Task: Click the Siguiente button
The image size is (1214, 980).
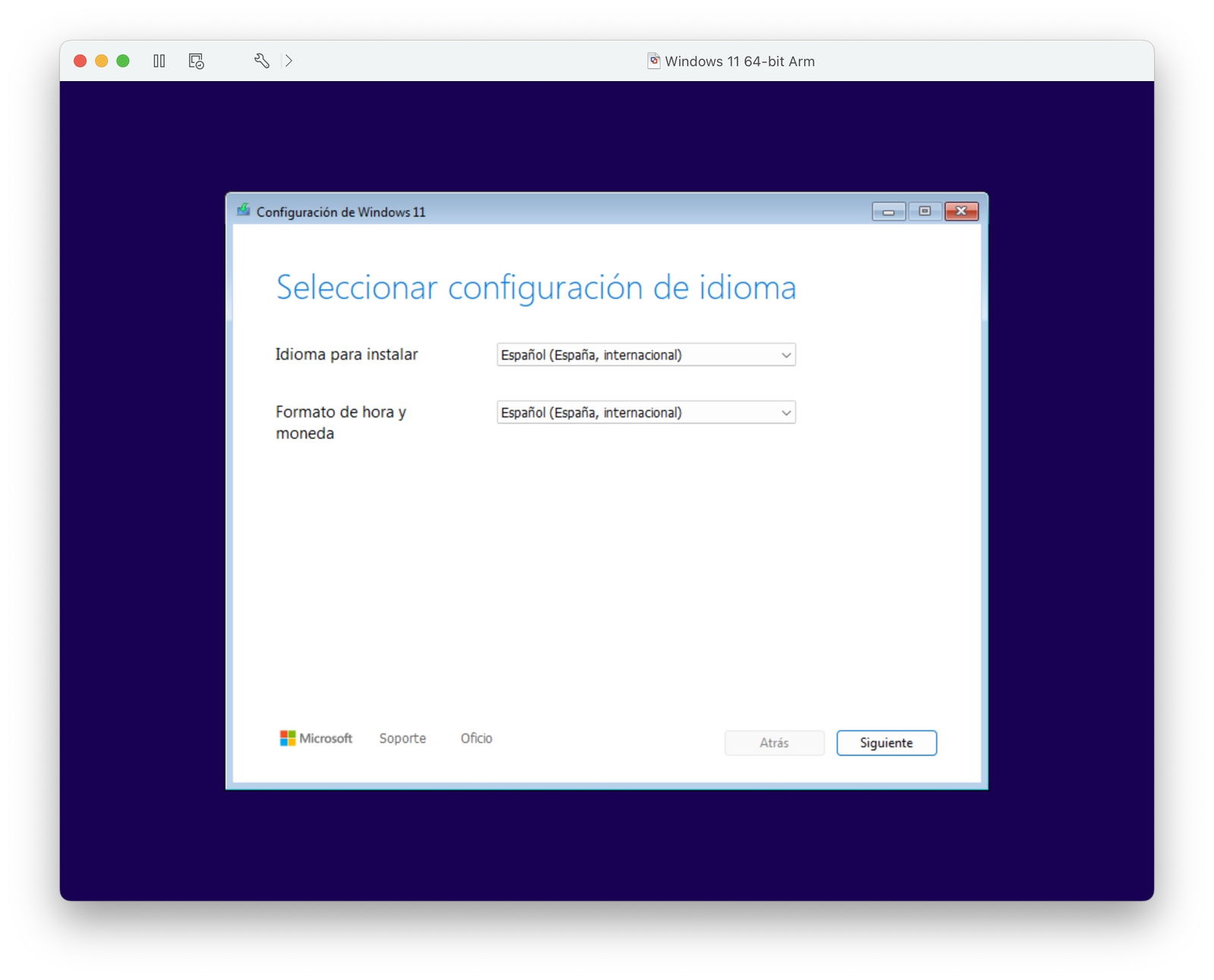Action: 886,743
